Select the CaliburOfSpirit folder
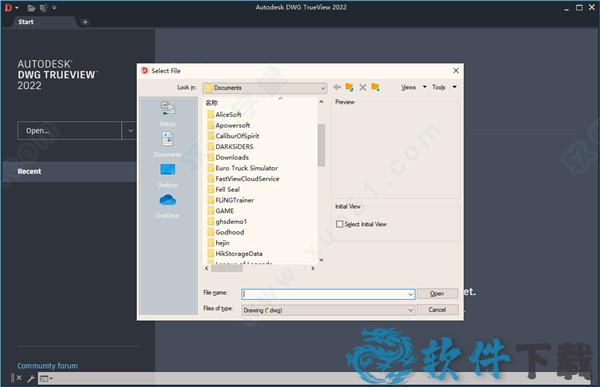The image size is (600, 387). click(x=233, y=136)
